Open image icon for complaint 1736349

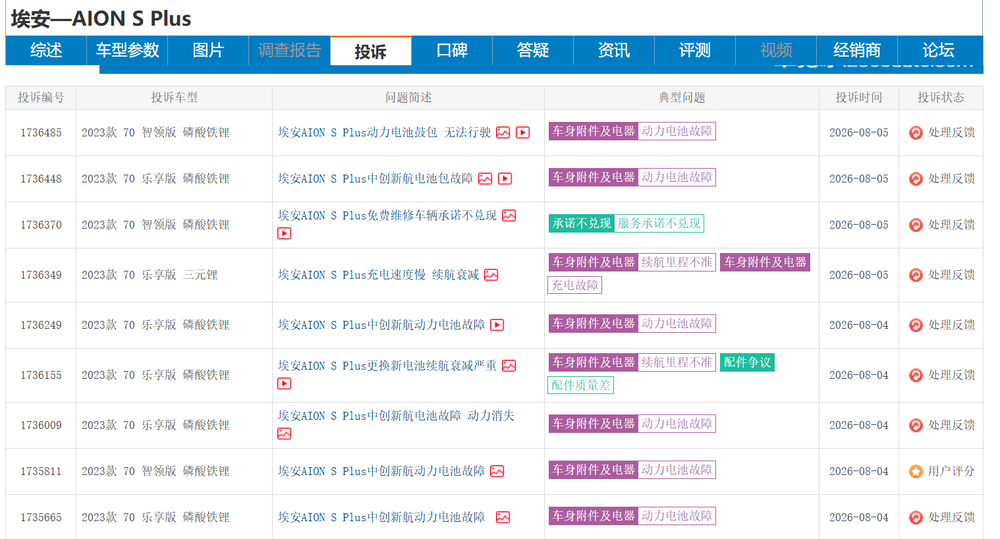[491, 275]
